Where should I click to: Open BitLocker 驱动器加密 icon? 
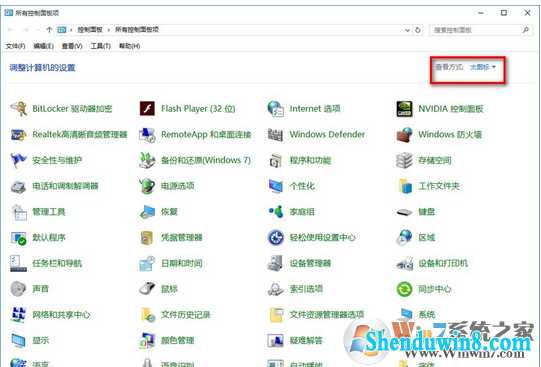pos(18,109)
